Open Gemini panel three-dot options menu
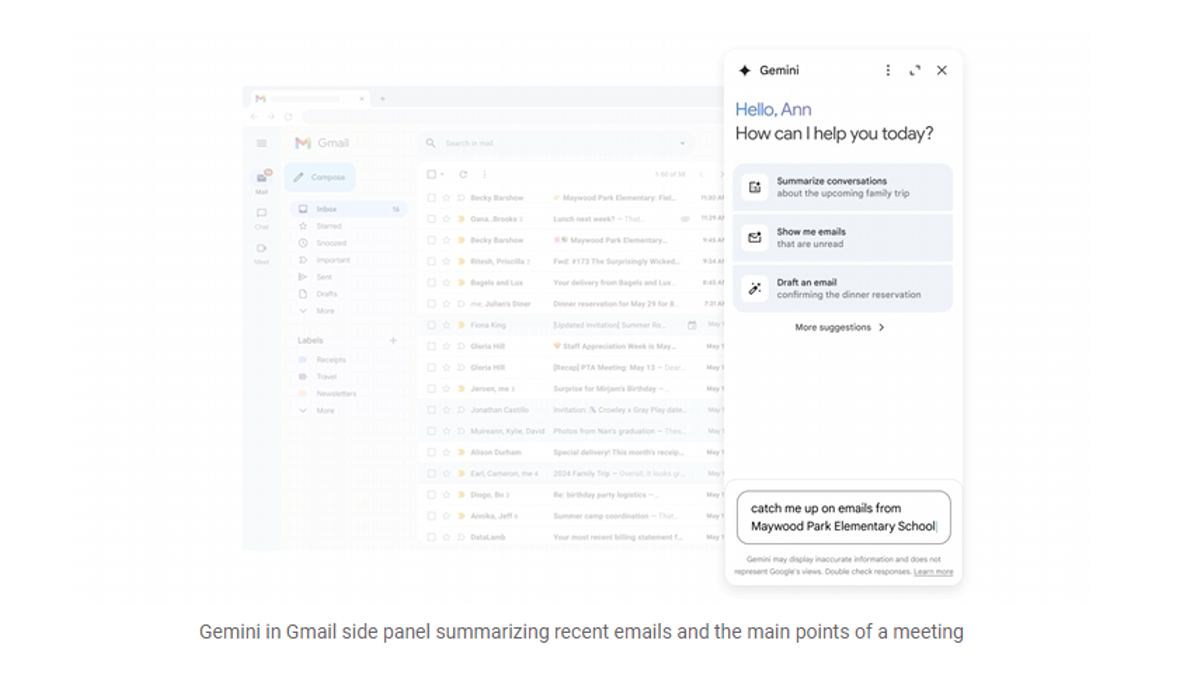1200x675 pixels. pyautogui.click(x=887, y=70)
